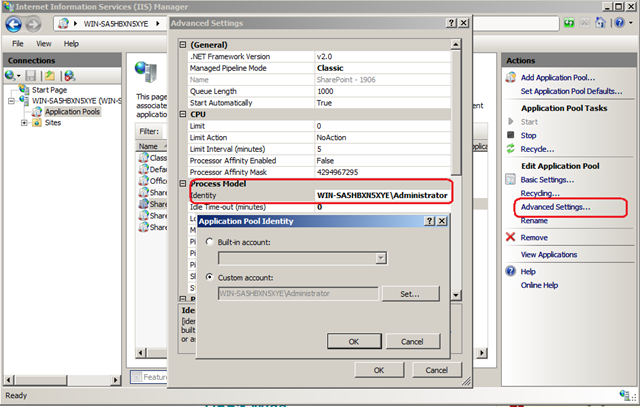Open the Help menu
This screenshot has height=407, width=640.
71,44
